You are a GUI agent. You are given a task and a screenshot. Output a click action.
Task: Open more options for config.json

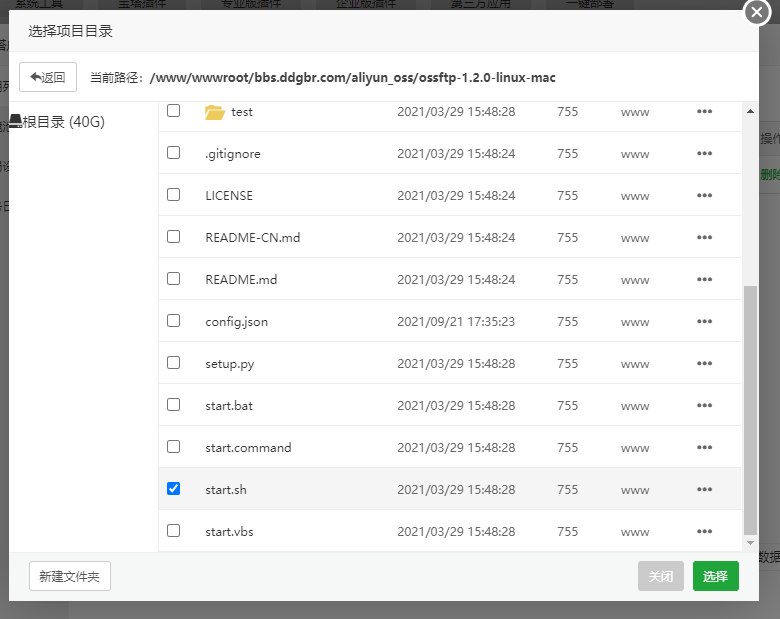(704, 322)
